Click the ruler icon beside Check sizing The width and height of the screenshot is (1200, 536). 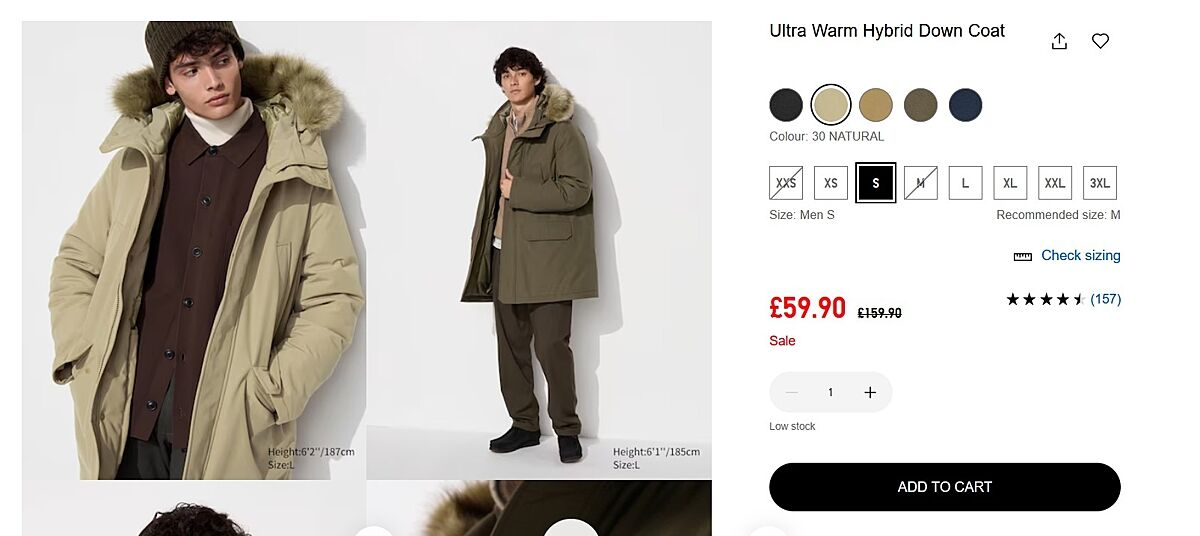(x=1022, y=256)
